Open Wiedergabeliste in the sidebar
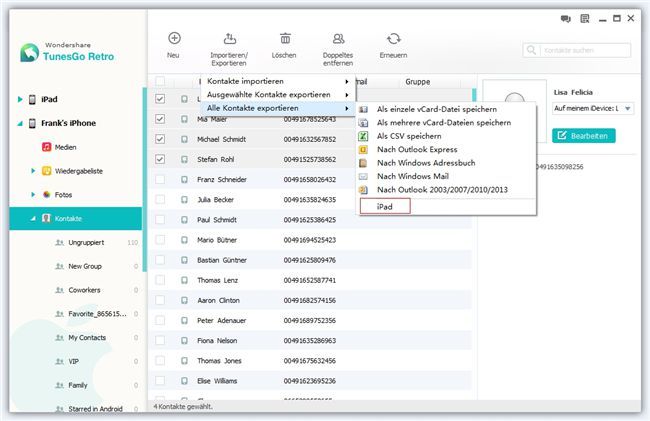650x421 pixels. click(x=79, y=171)
